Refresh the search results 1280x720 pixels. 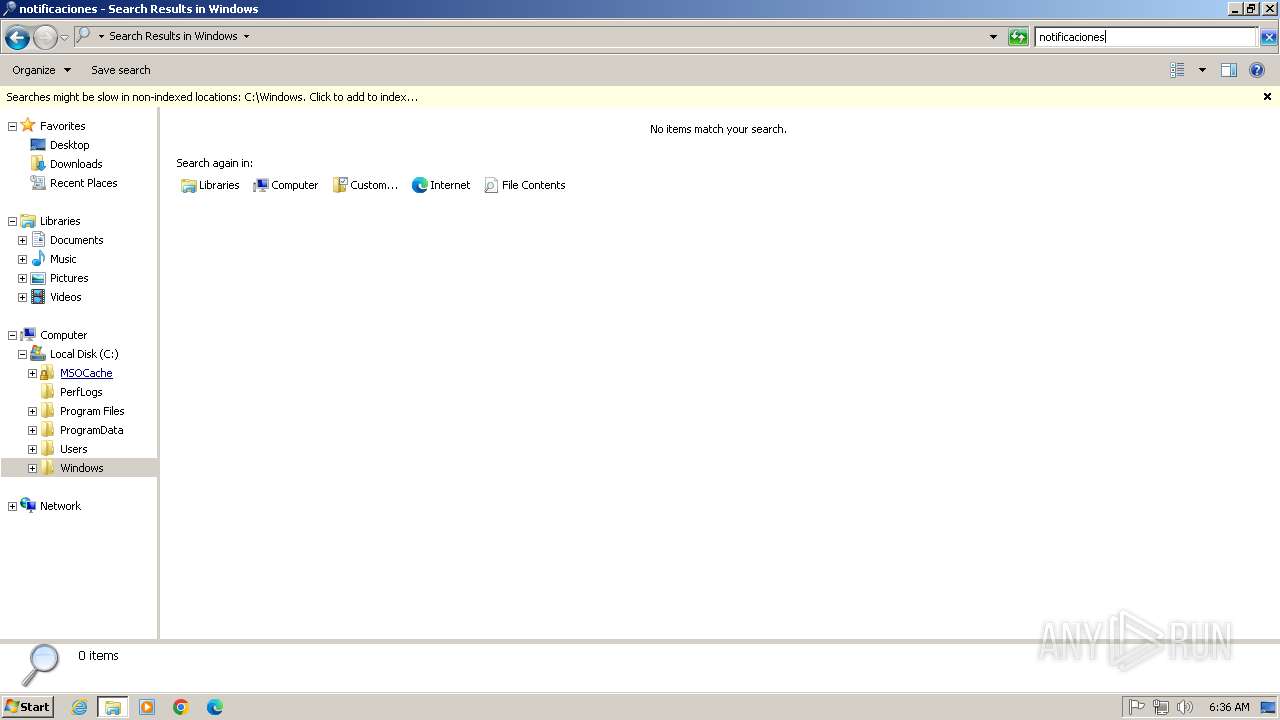1018,37
